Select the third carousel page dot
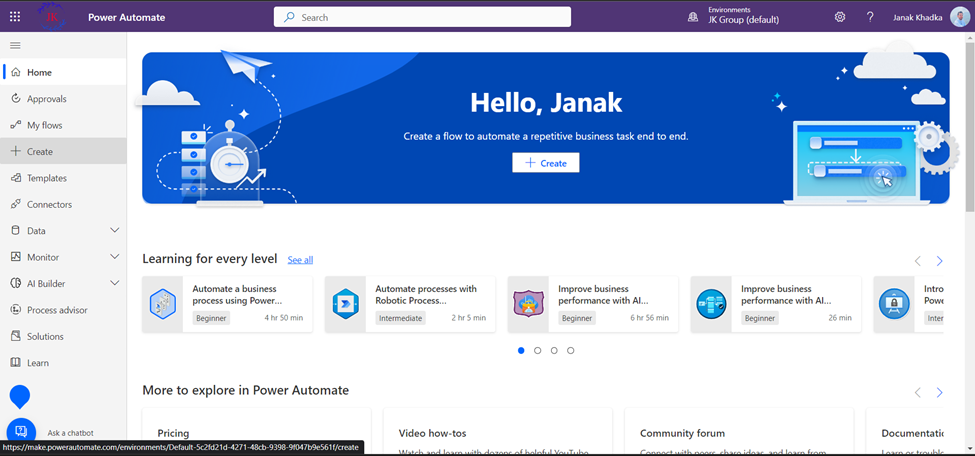The height and width of the screenshot is (456, 975). [554, 350]
